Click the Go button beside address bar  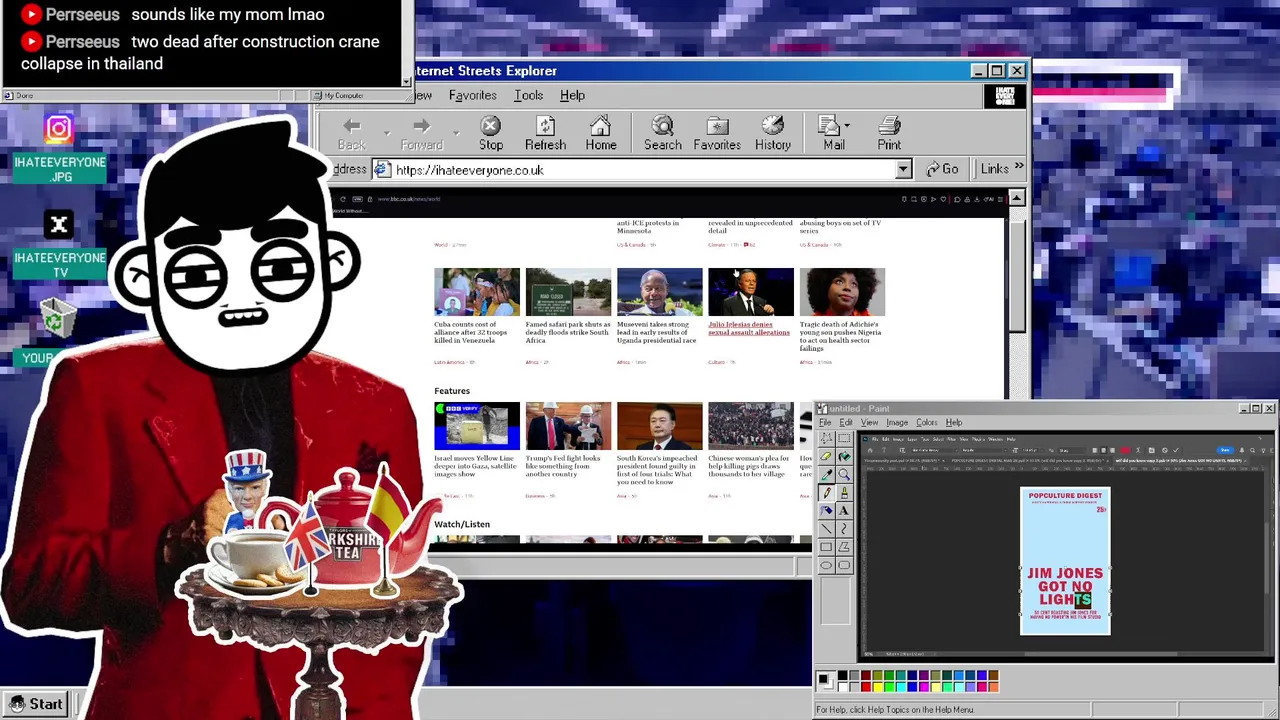click(x=942, y=169)
